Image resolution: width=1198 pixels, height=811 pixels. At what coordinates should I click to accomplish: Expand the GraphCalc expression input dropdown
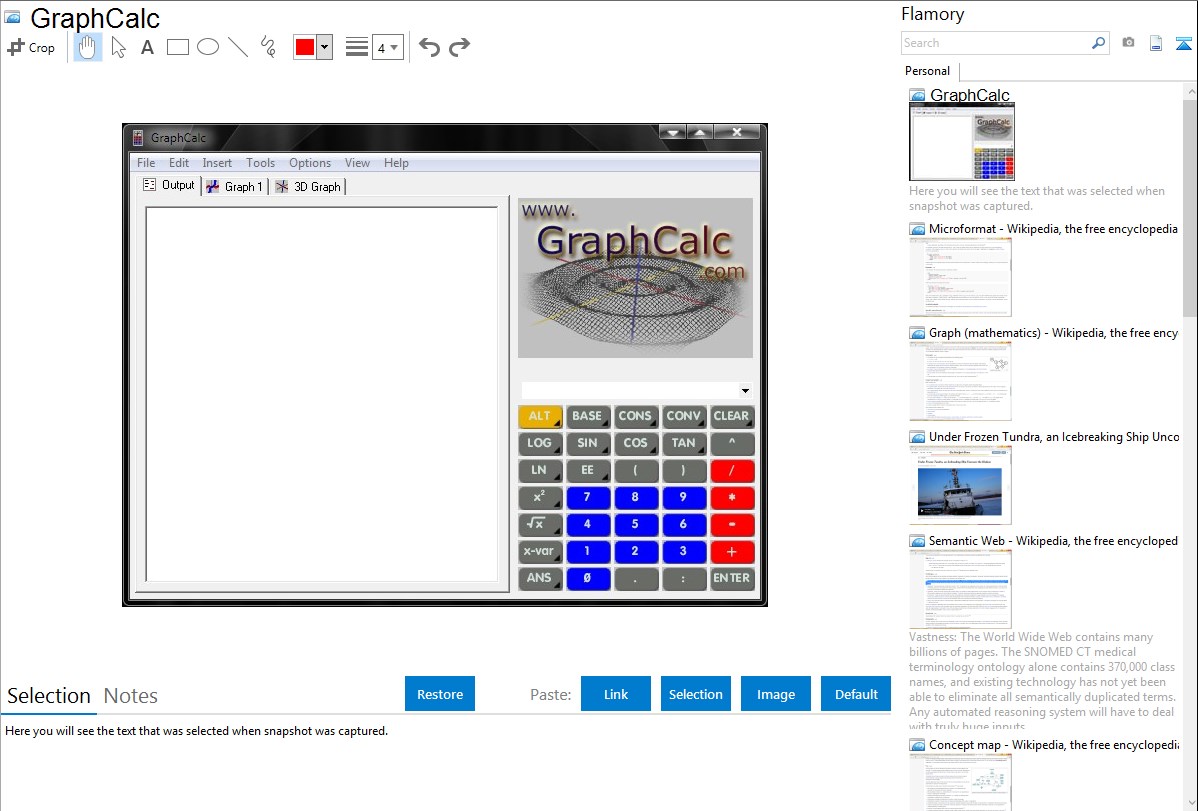pos(745,391)
